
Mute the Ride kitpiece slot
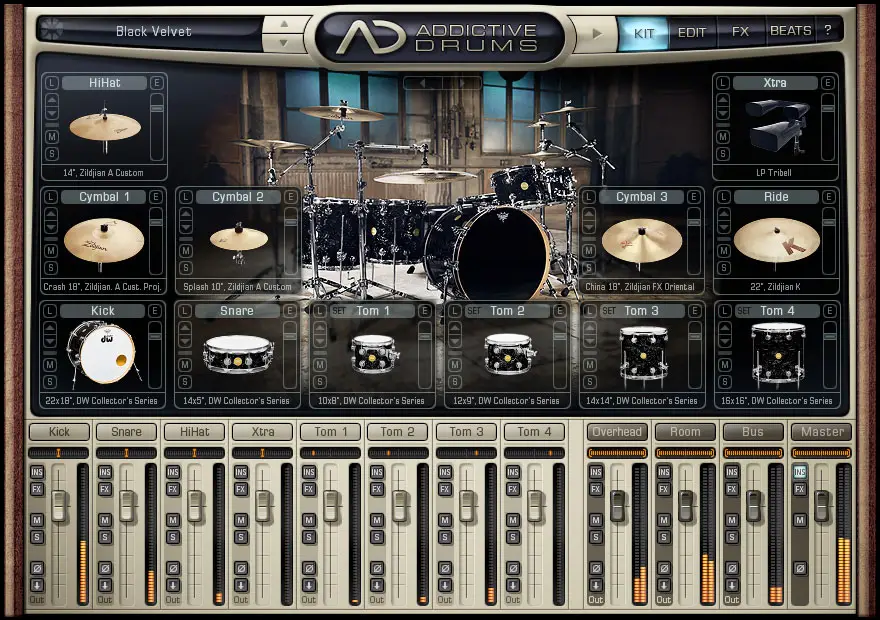(x=724, y=251)
